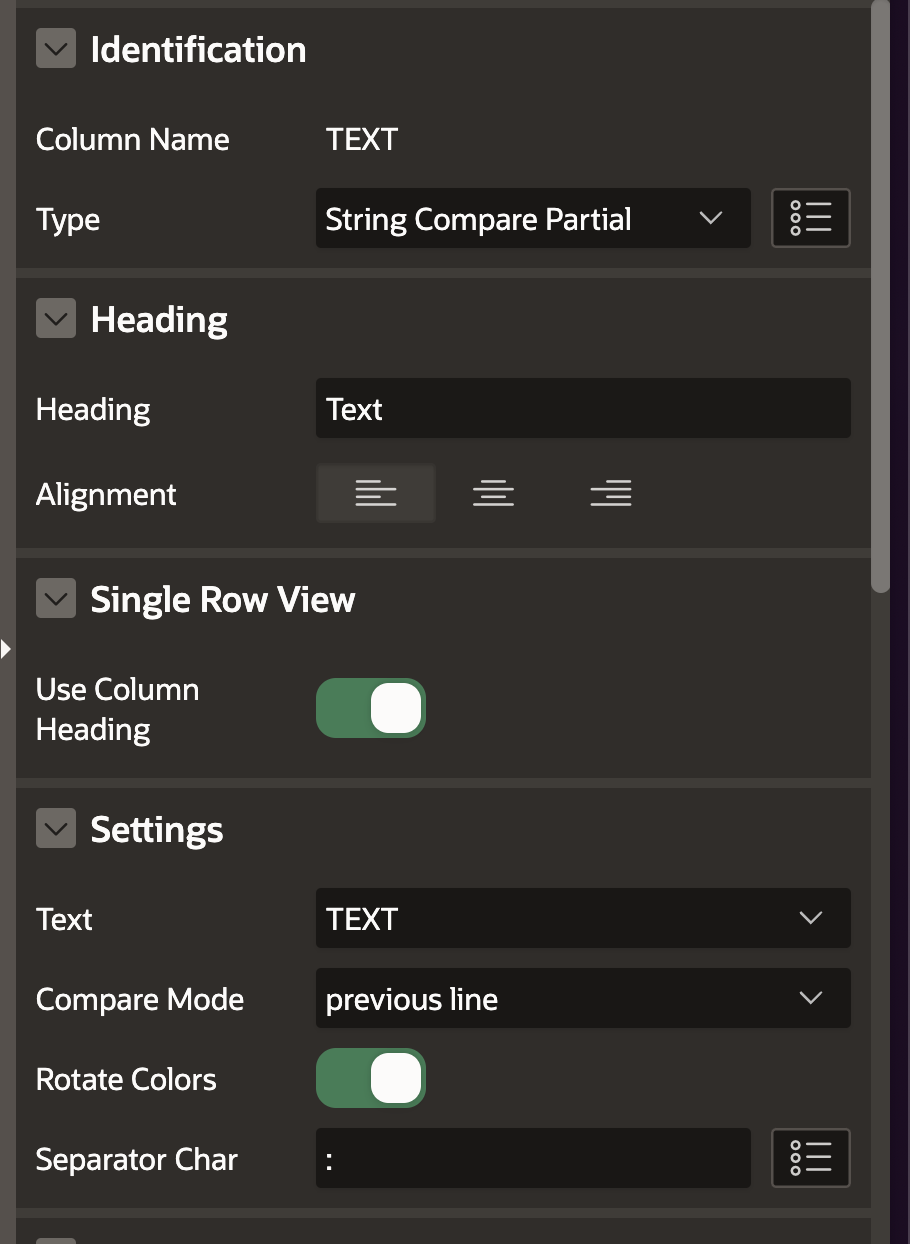
Task: Collapse the Heading section
Action: [x=56, y=319]
